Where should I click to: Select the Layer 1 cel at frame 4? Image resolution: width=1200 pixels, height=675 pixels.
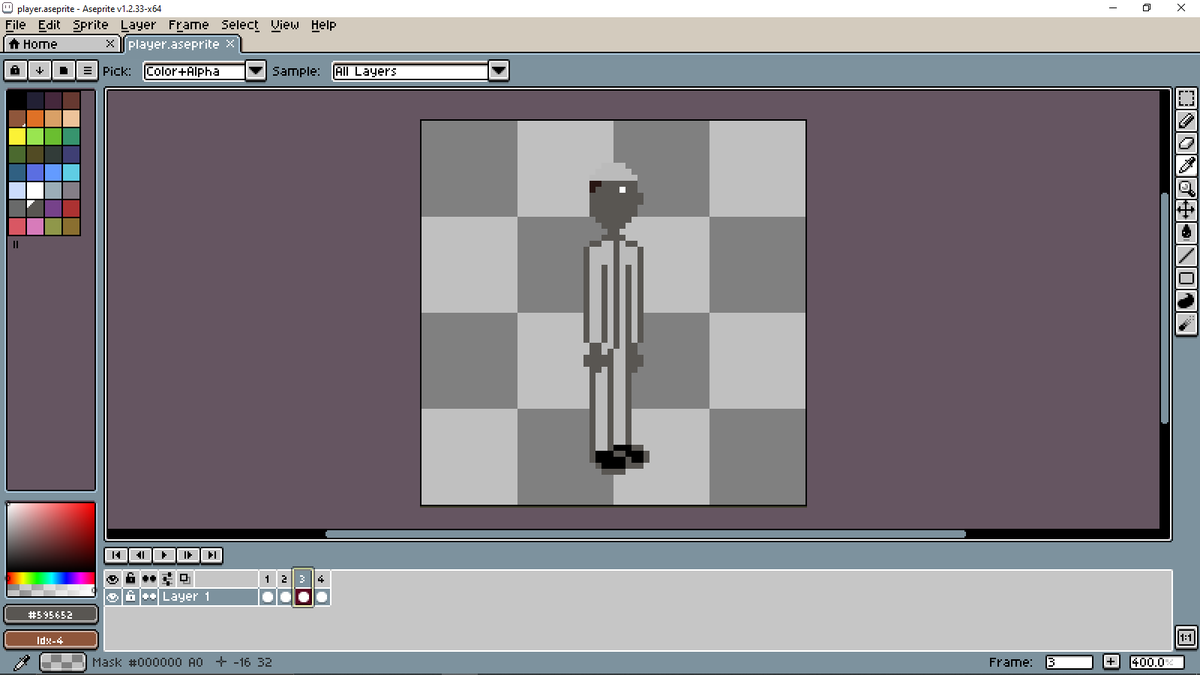(322, 597)
